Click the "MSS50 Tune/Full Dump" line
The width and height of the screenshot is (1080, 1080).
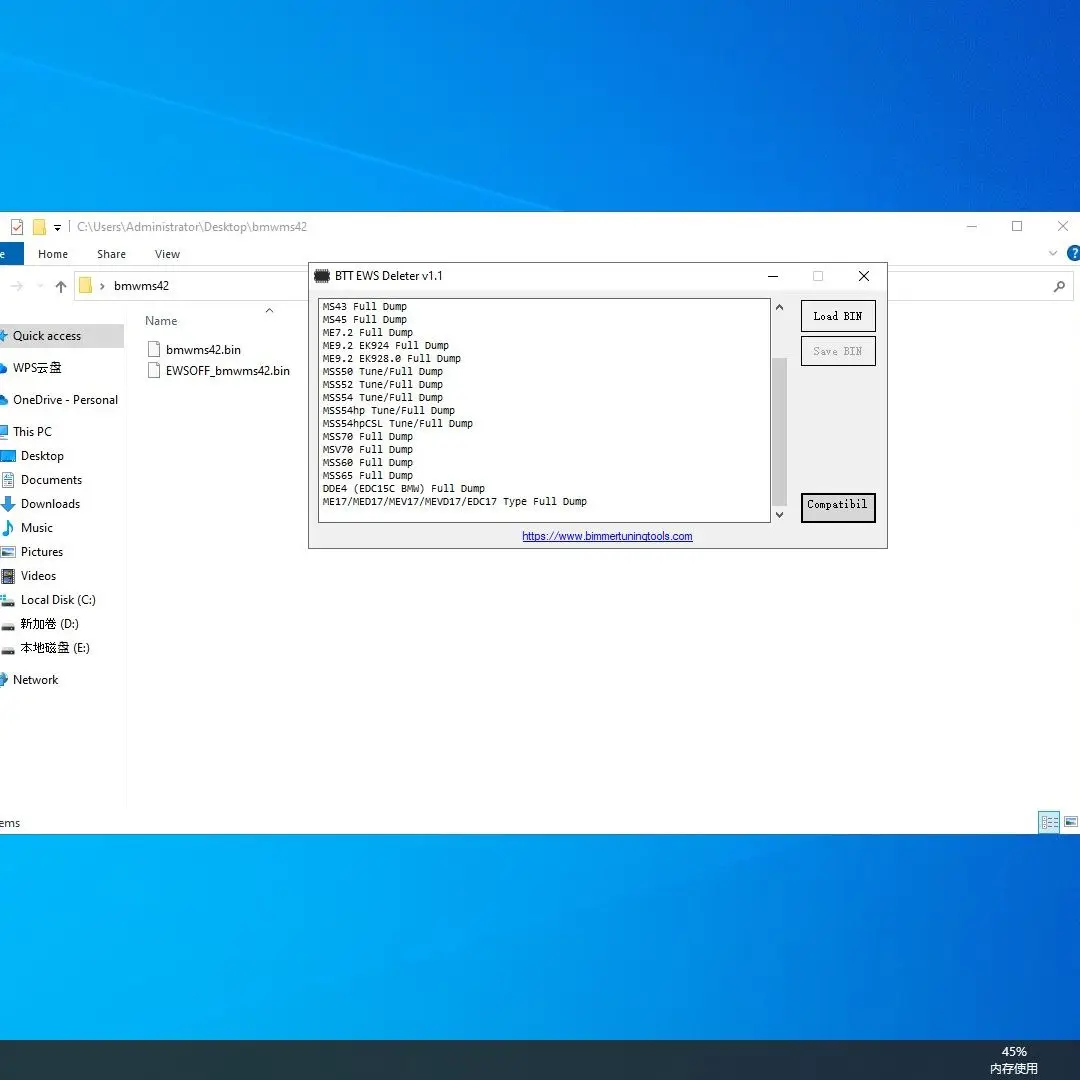(383, 372)
